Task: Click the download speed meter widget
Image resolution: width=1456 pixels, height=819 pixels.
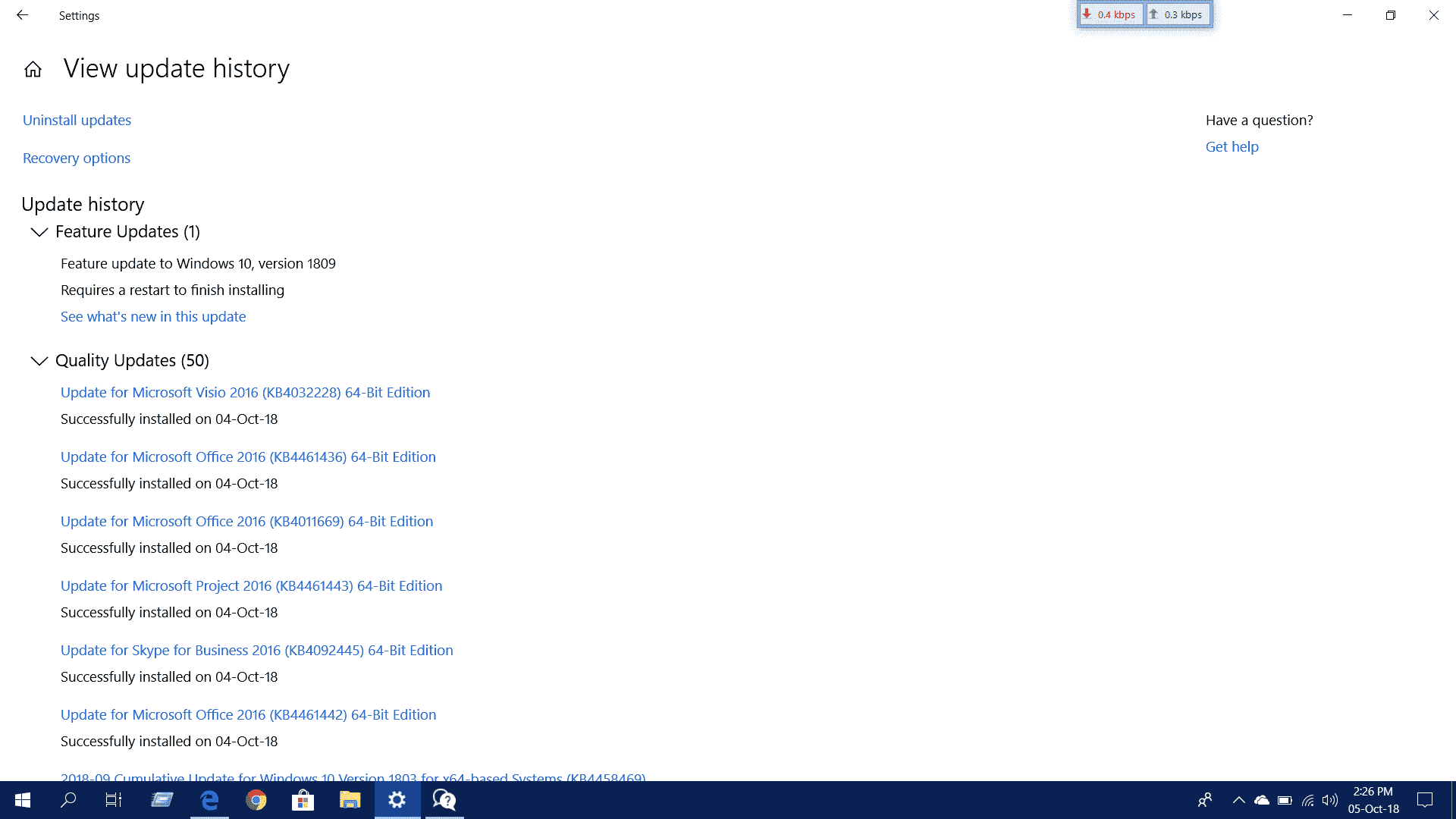Action: point(1111,14)
